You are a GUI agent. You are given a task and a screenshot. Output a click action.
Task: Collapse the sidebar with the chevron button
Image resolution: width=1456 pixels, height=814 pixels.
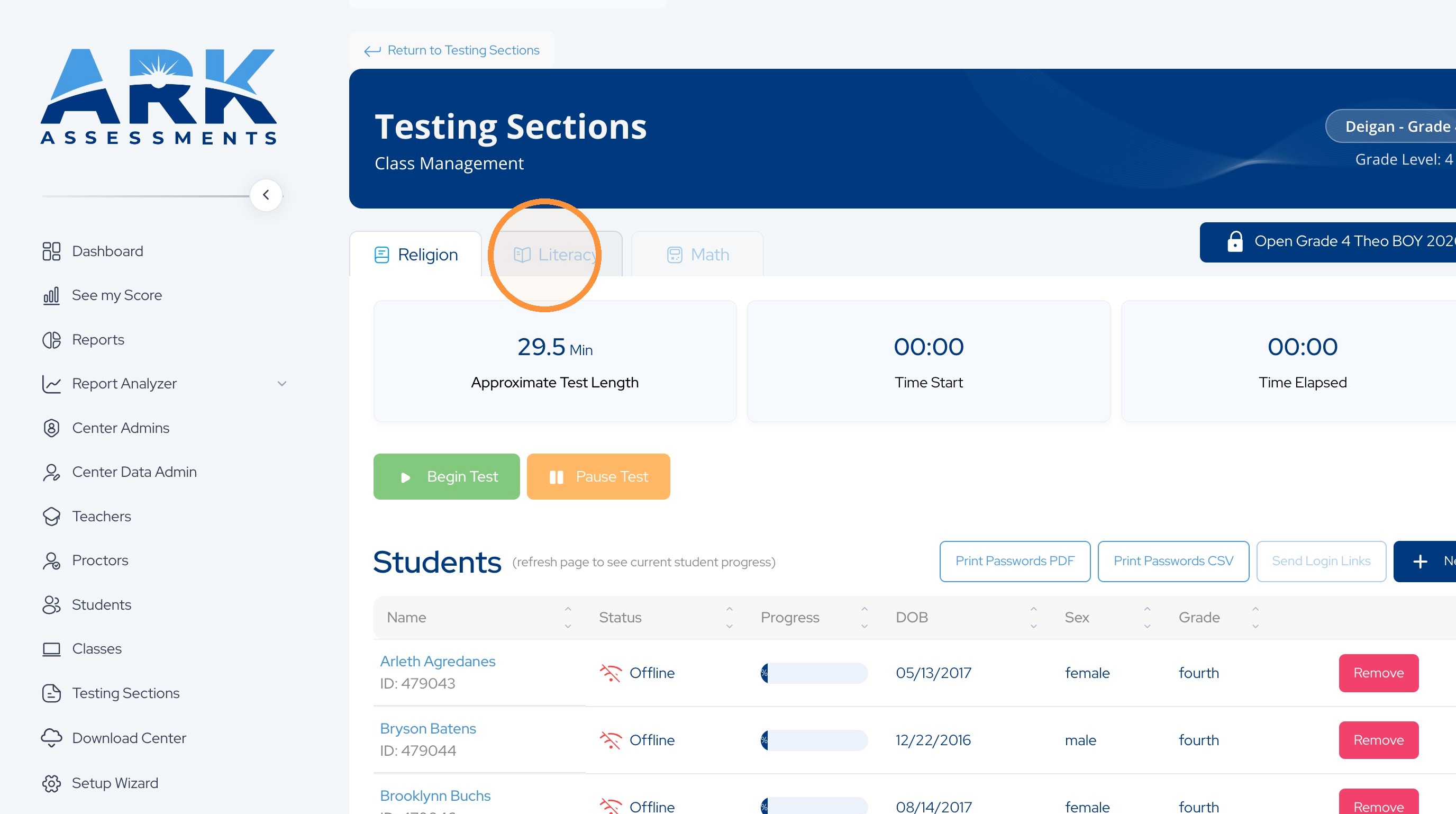(x=266, y=195)
